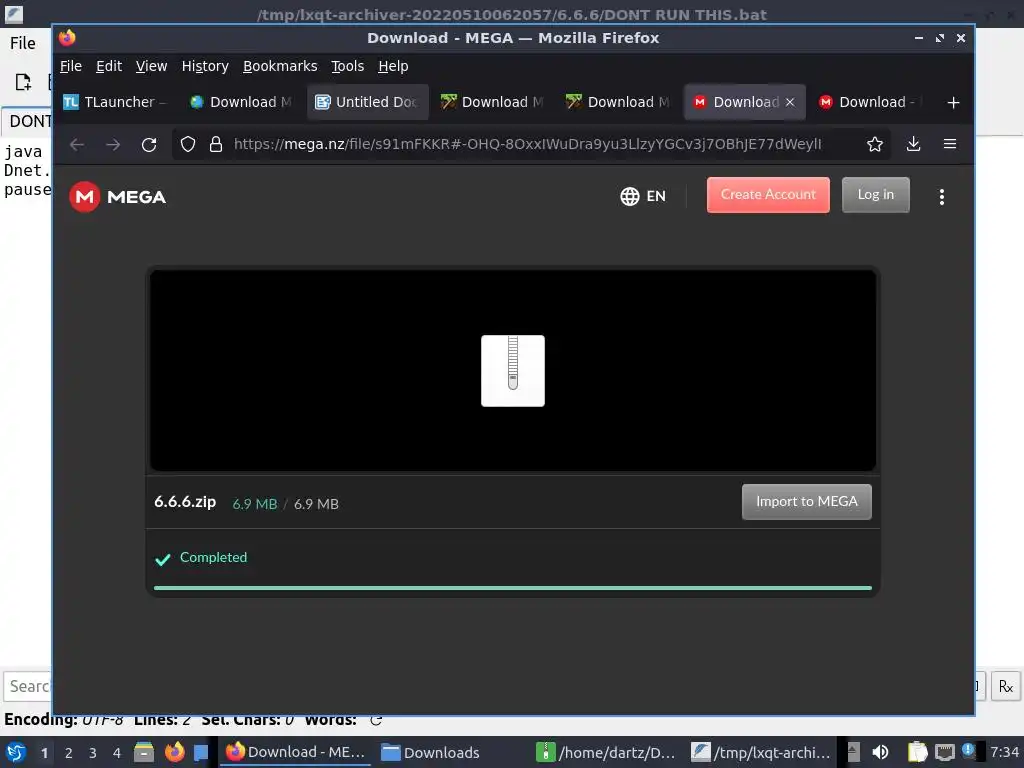1024x768 pixels.
Task: Open Firefox Bookmarks menu
Action: (280, 66)
